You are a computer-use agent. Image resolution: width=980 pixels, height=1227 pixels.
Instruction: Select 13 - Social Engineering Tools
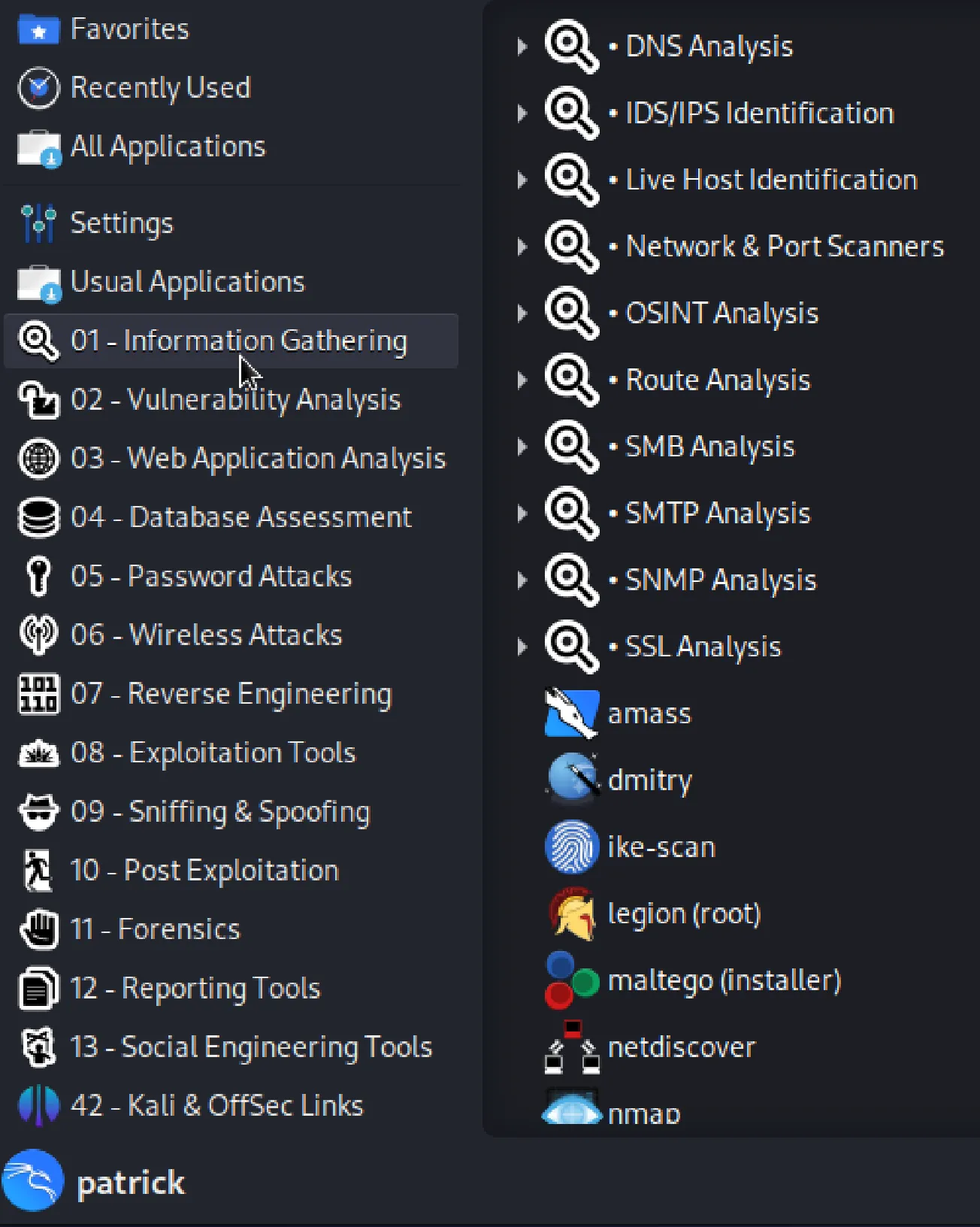click(x=251, y=1046)
